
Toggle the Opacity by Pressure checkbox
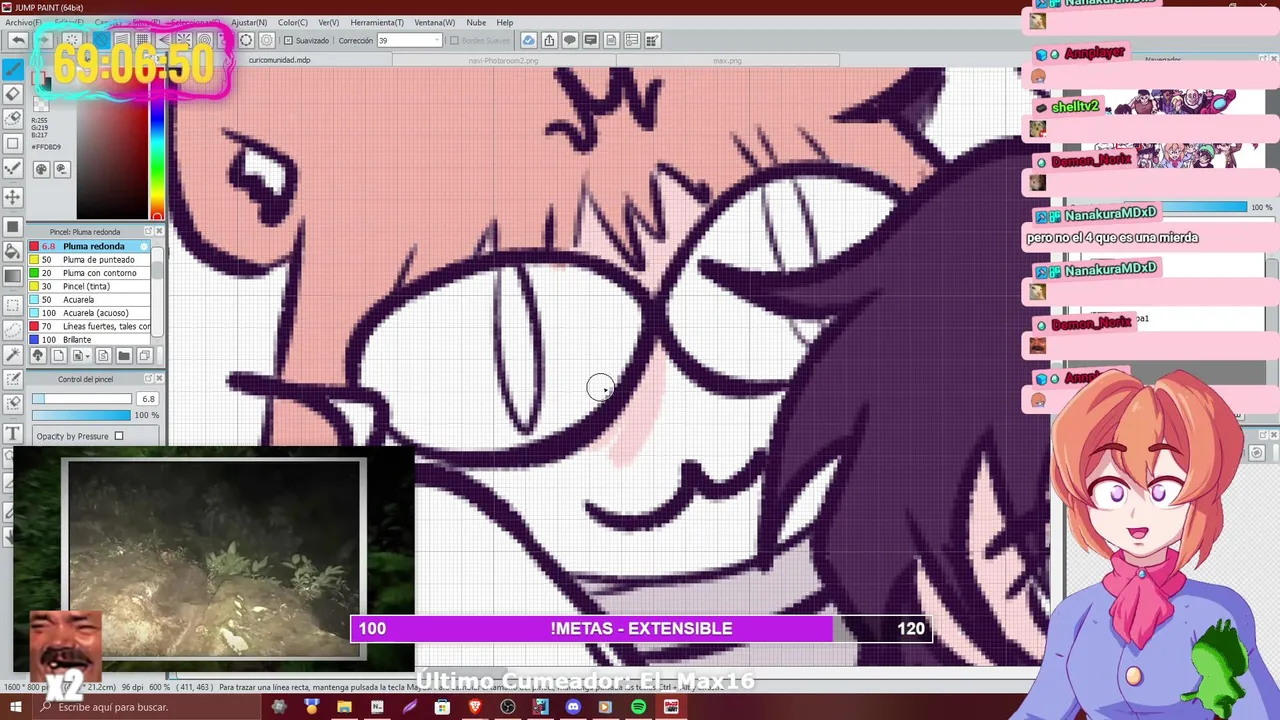pyautogui.click(x=119, y=436)
